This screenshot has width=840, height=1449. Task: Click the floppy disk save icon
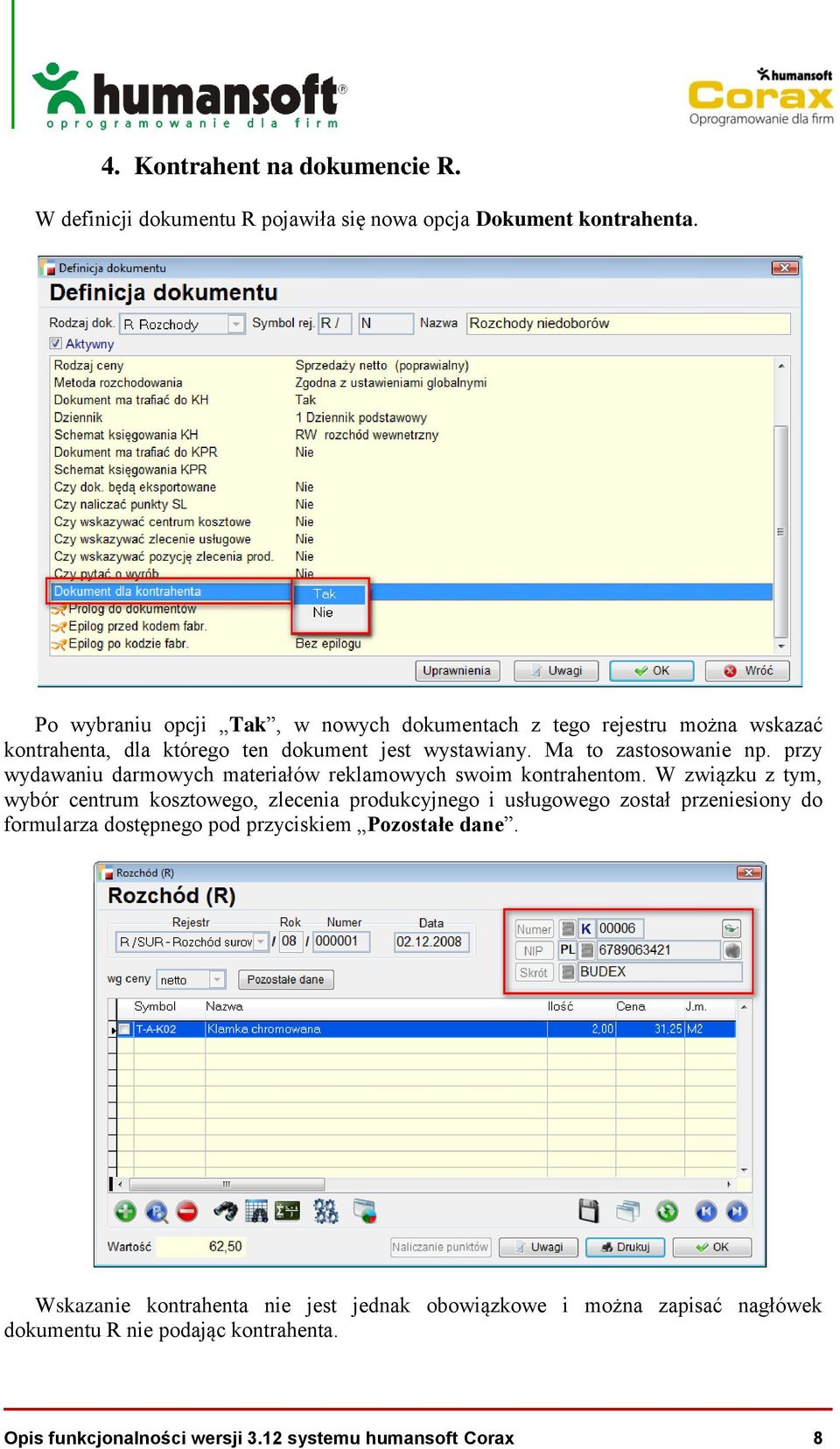coord(589,1211)
